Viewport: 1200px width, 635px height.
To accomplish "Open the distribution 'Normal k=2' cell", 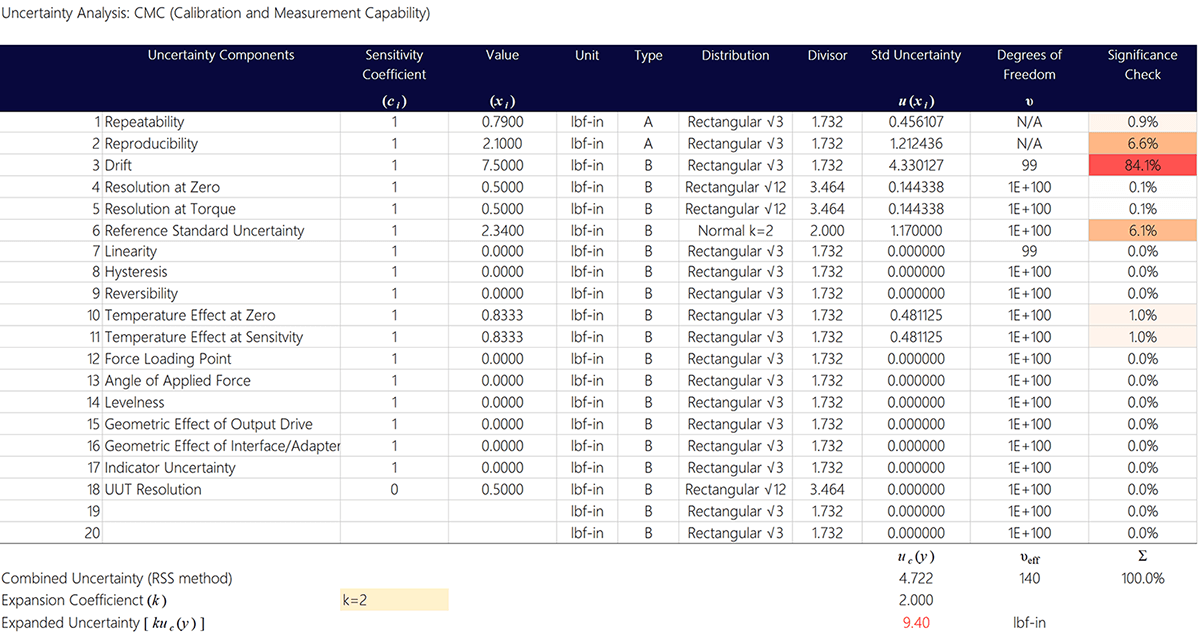I will (x=735, y=231).
